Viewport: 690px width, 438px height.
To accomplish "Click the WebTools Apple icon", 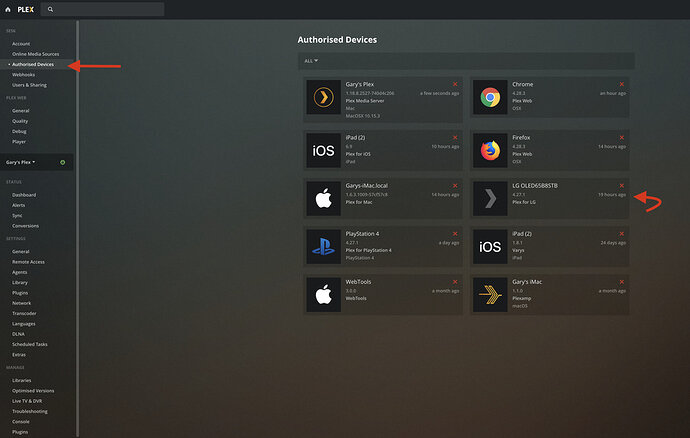I will point(323,294).
